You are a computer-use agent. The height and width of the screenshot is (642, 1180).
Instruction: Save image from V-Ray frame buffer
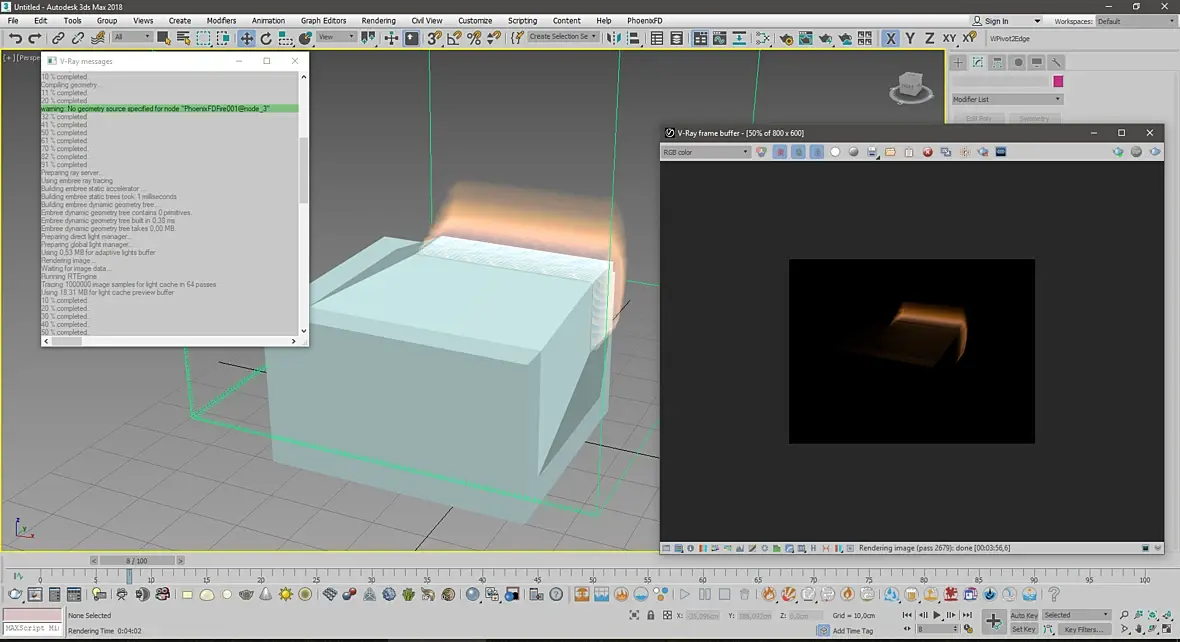click(x=873, y=152)
